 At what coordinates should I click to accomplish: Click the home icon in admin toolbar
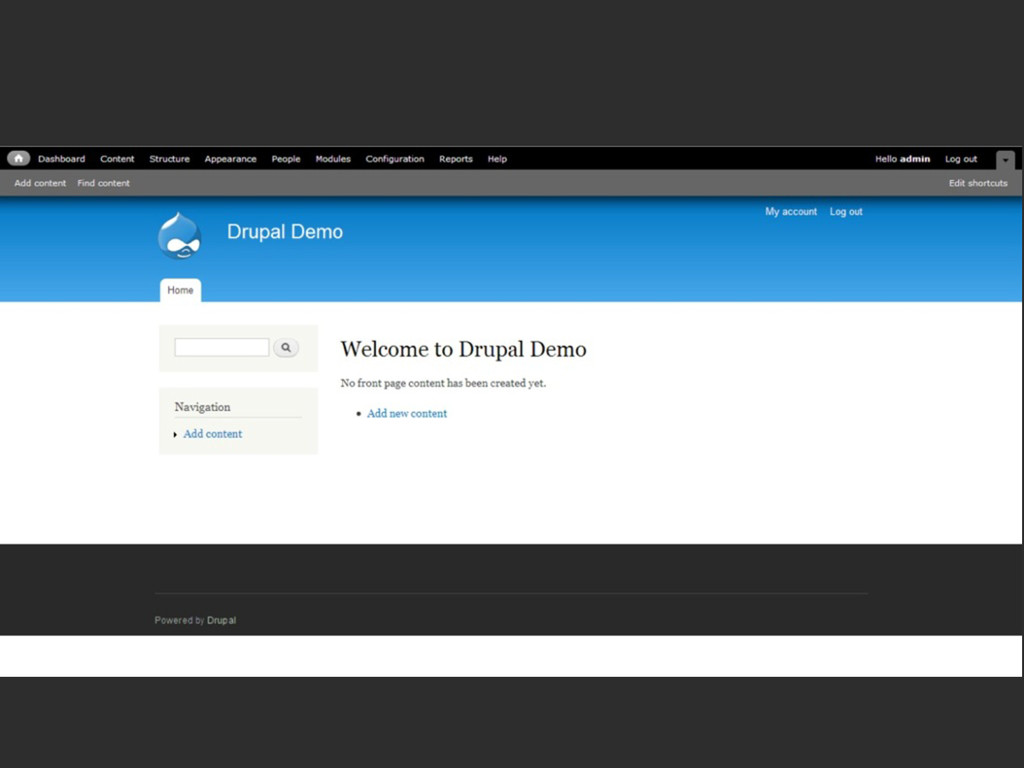(18, 159)
